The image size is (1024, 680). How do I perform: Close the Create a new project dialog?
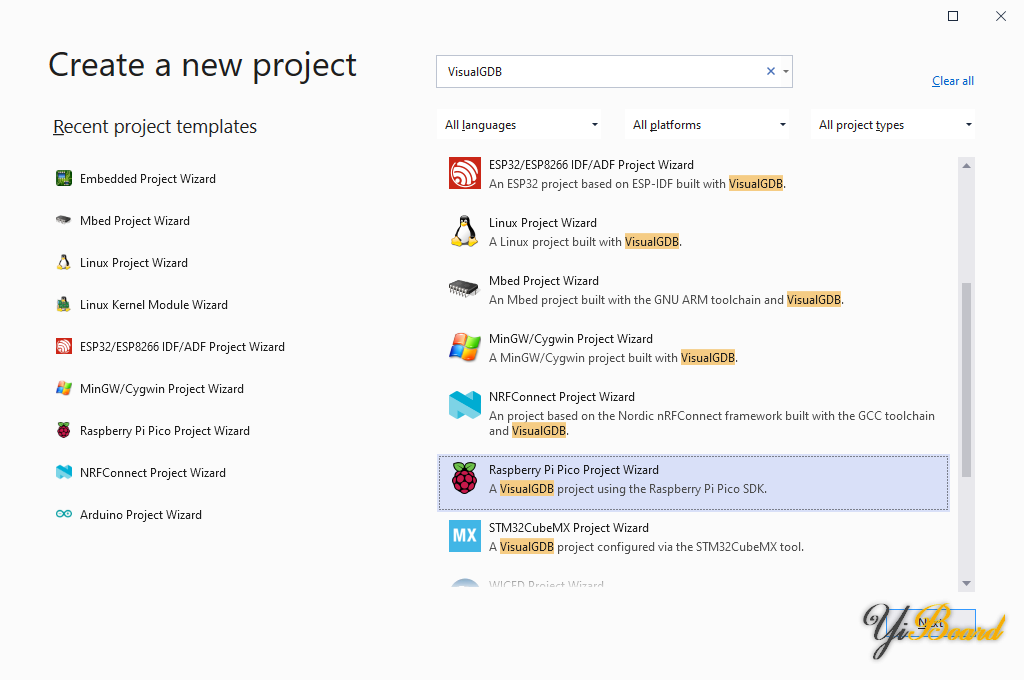1000,16
